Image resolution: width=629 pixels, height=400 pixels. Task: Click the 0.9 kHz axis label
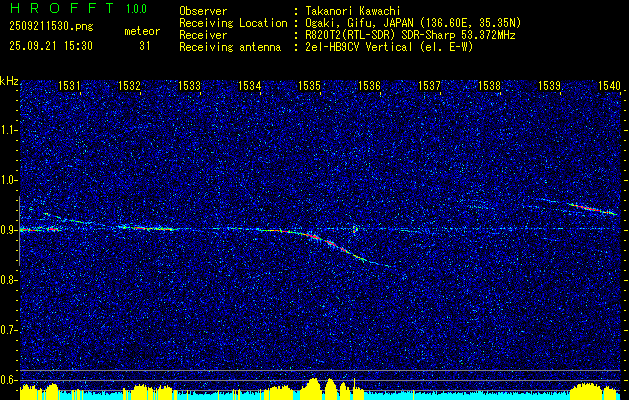(x=8, y=230)
